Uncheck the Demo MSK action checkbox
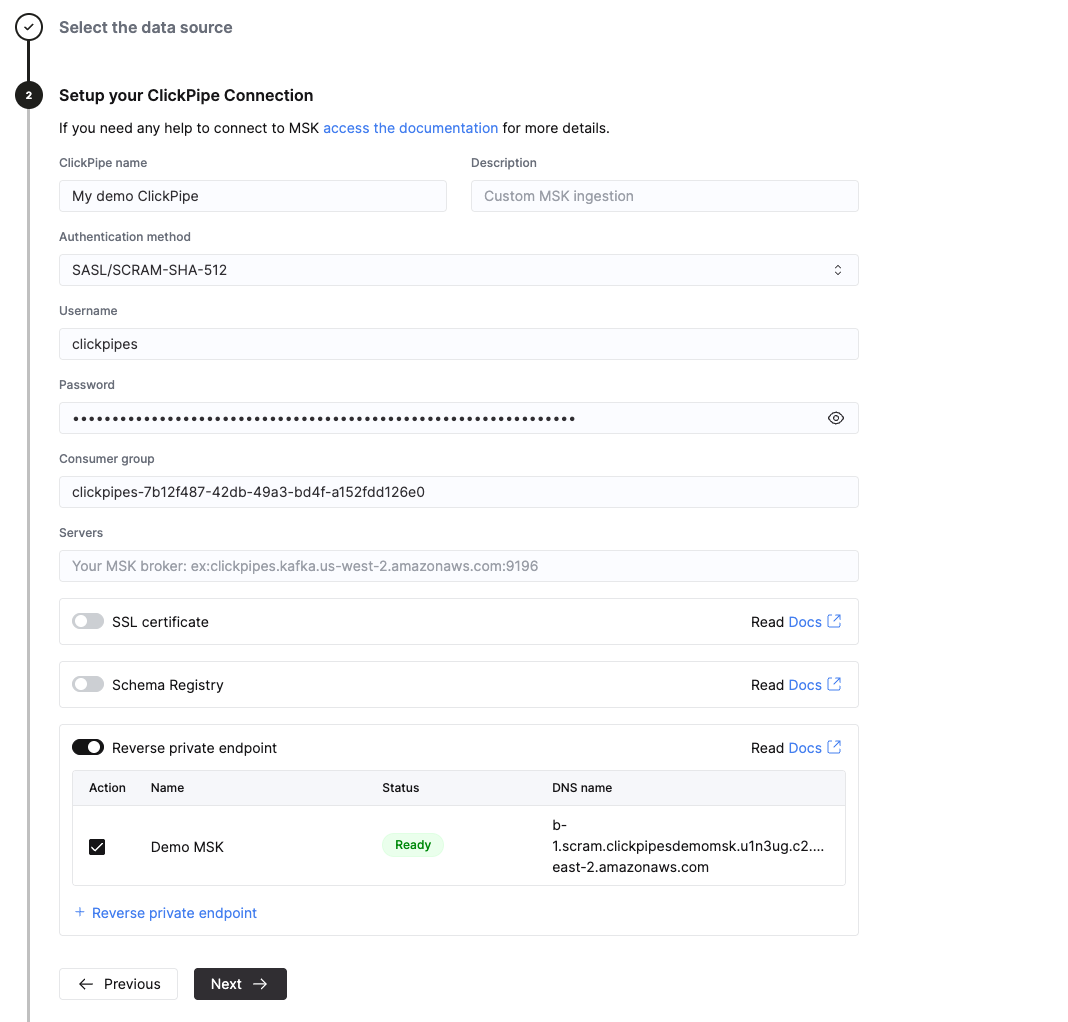 97,846
